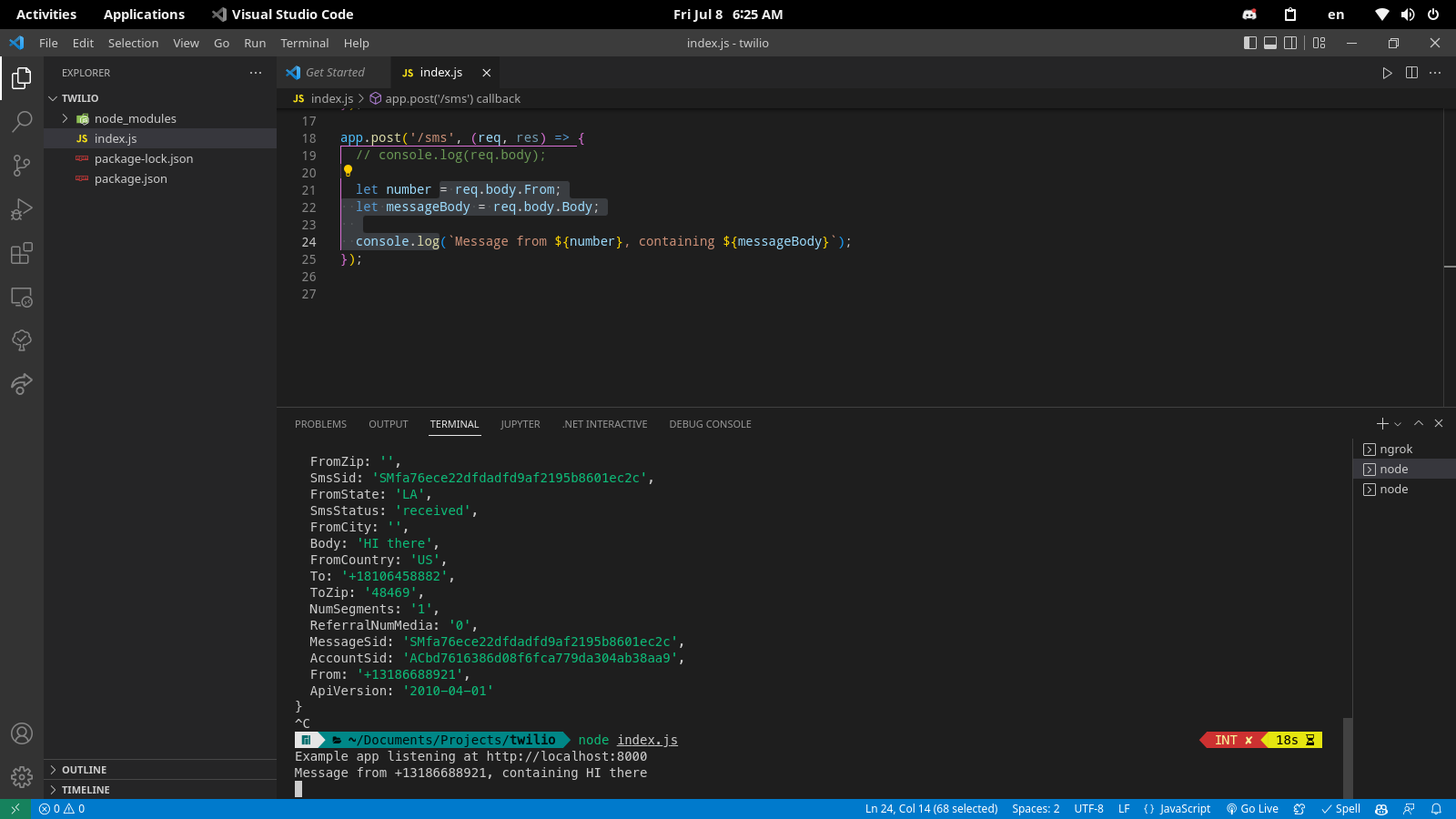Viewport: 1456px width, 819px height.
Task: Open the Terminal menu
Action: 304,43
